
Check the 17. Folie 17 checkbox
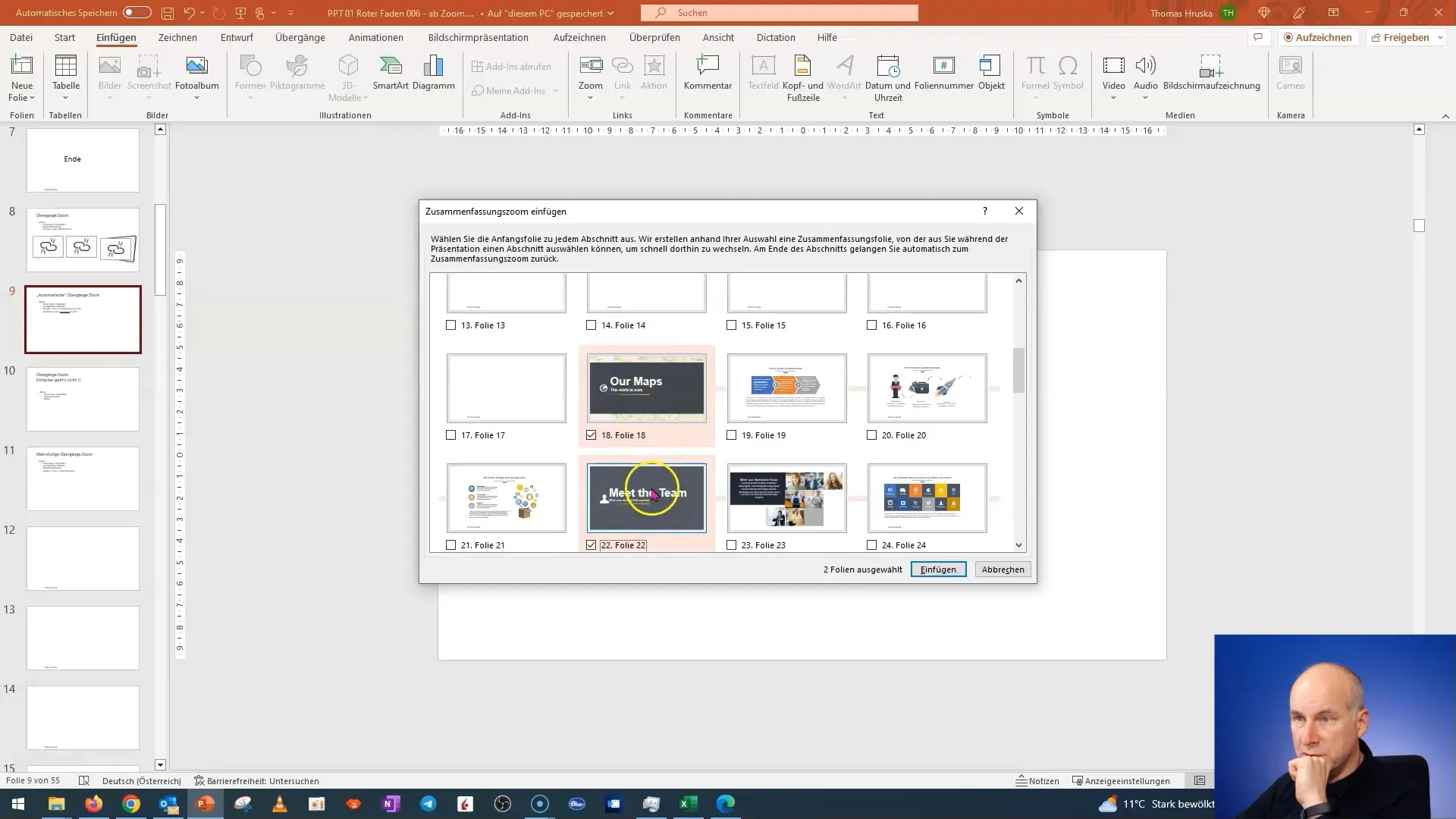pos(451,435)
